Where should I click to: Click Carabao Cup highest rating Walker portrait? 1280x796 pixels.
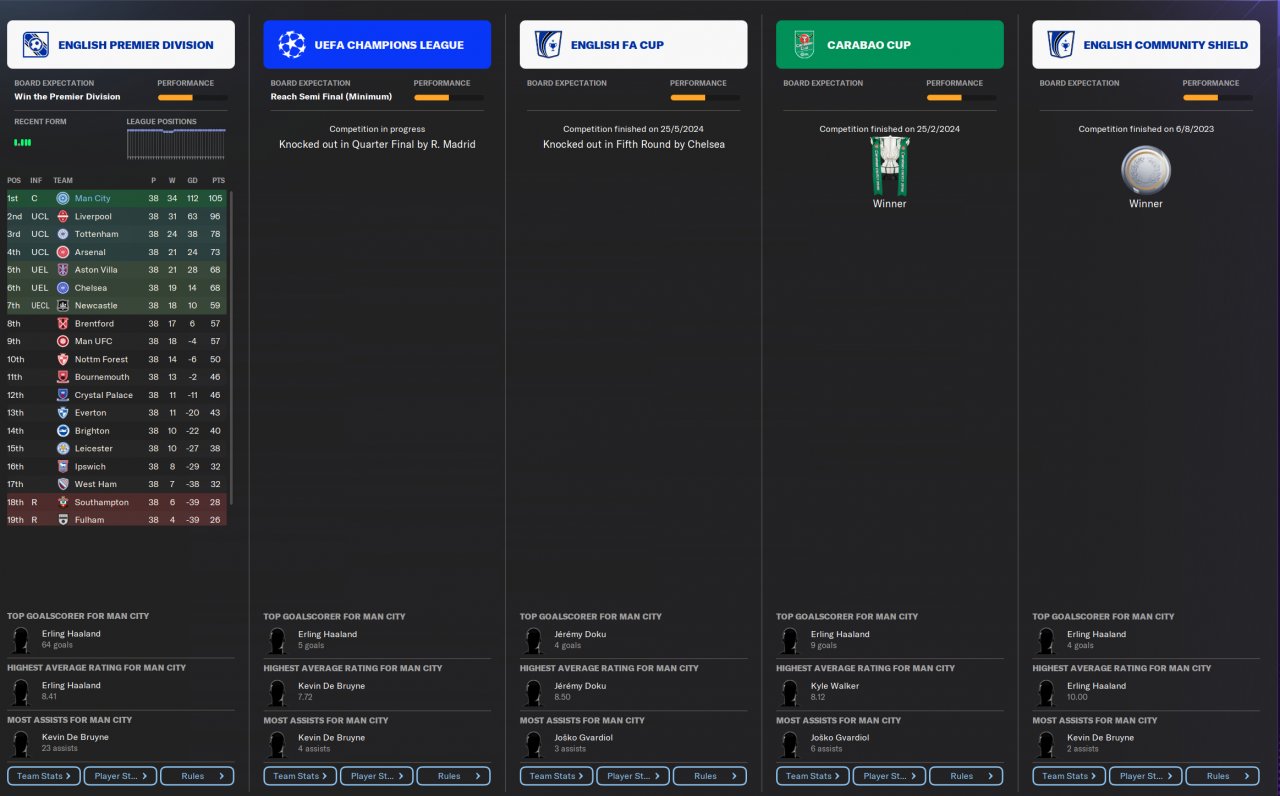click(790, 692)
